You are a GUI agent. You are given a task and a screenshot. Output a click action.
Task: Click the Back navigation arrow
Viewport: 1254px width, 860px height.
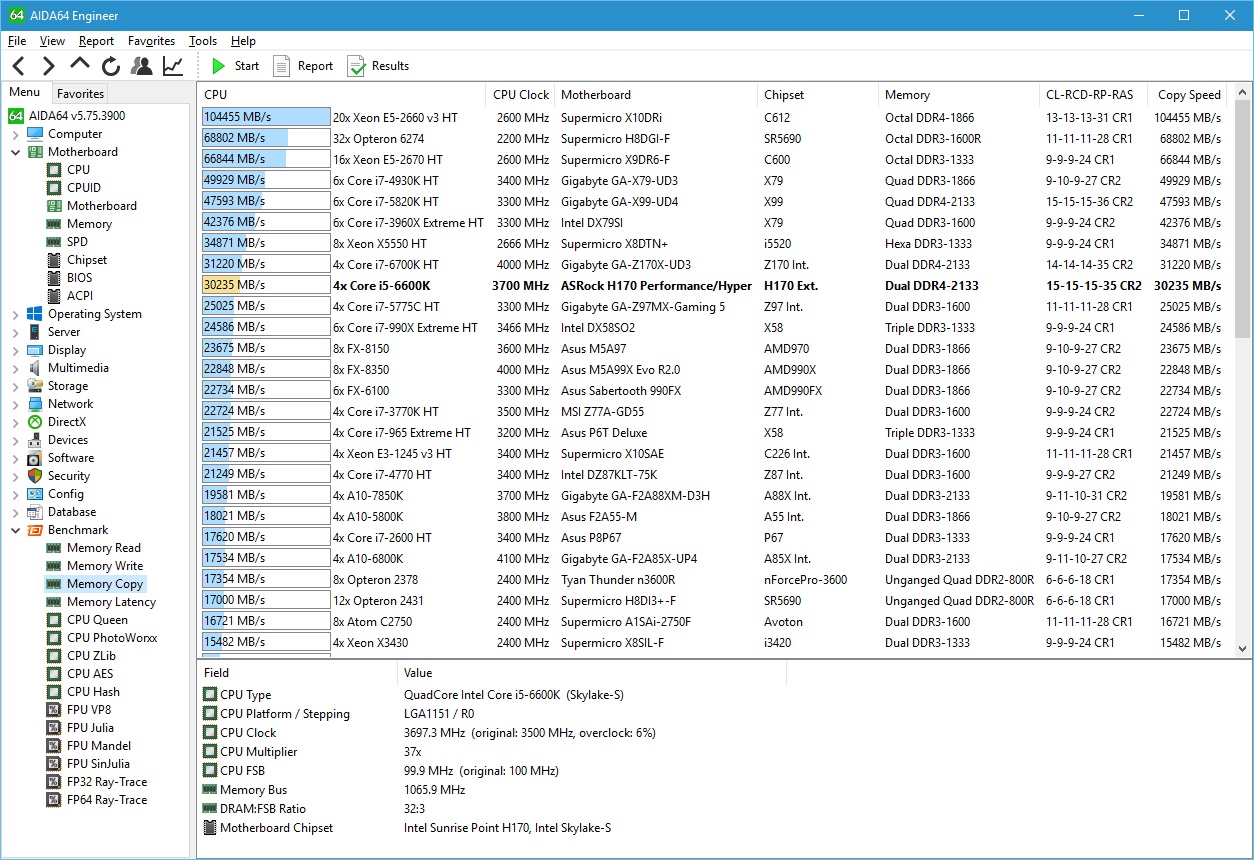(19, 66)
